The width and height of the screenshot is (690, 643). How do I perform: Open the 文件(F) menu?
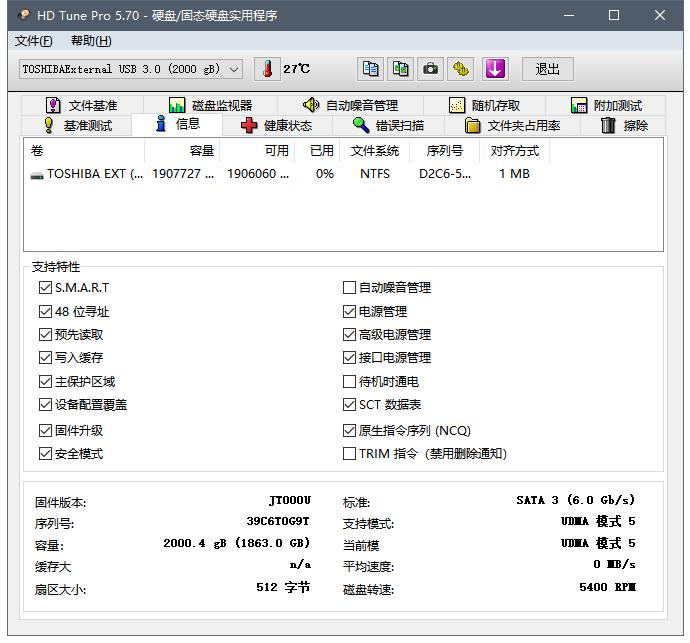33,41
